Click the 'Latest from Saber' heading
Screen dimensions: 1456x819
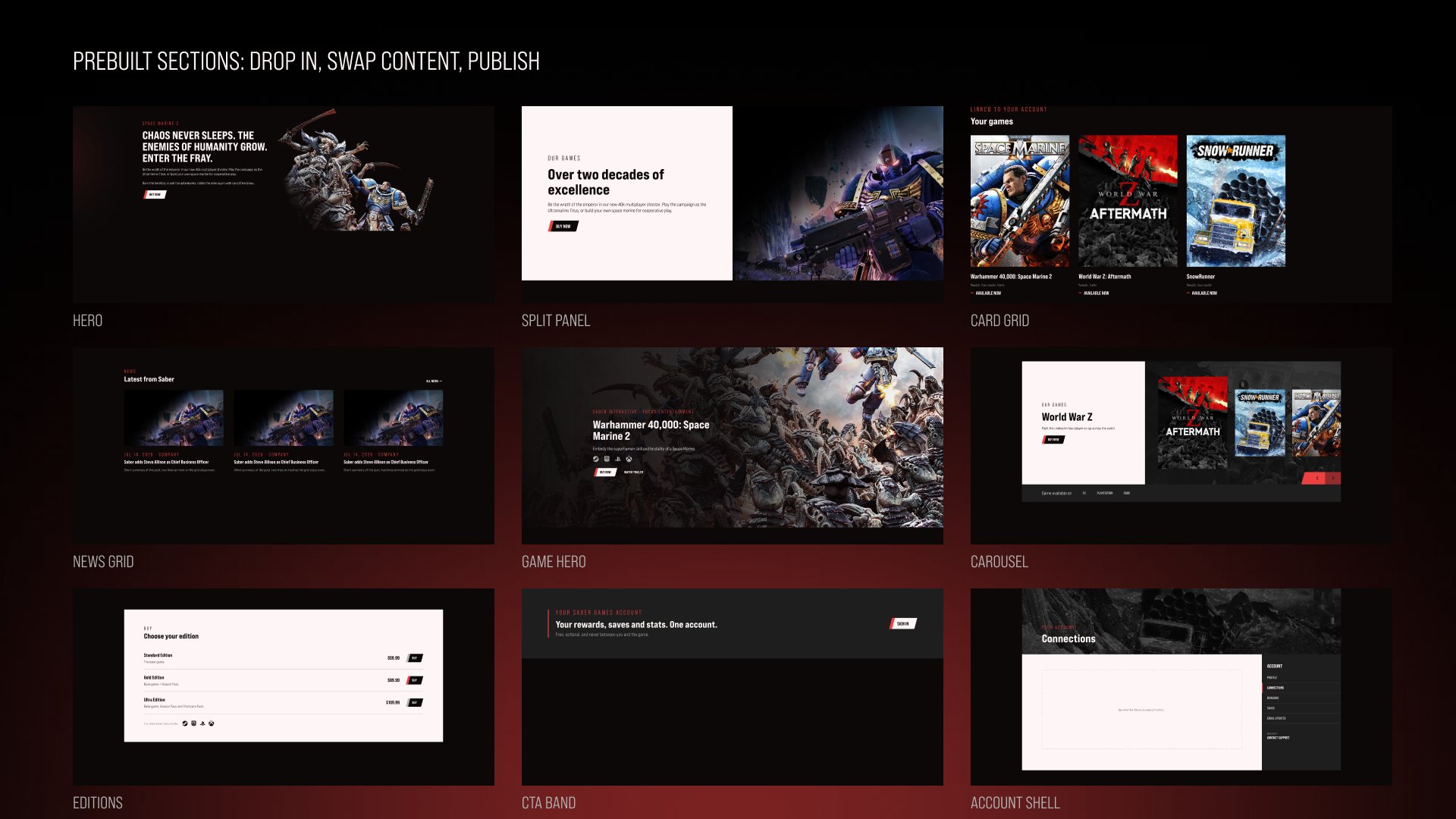point(149,379)
